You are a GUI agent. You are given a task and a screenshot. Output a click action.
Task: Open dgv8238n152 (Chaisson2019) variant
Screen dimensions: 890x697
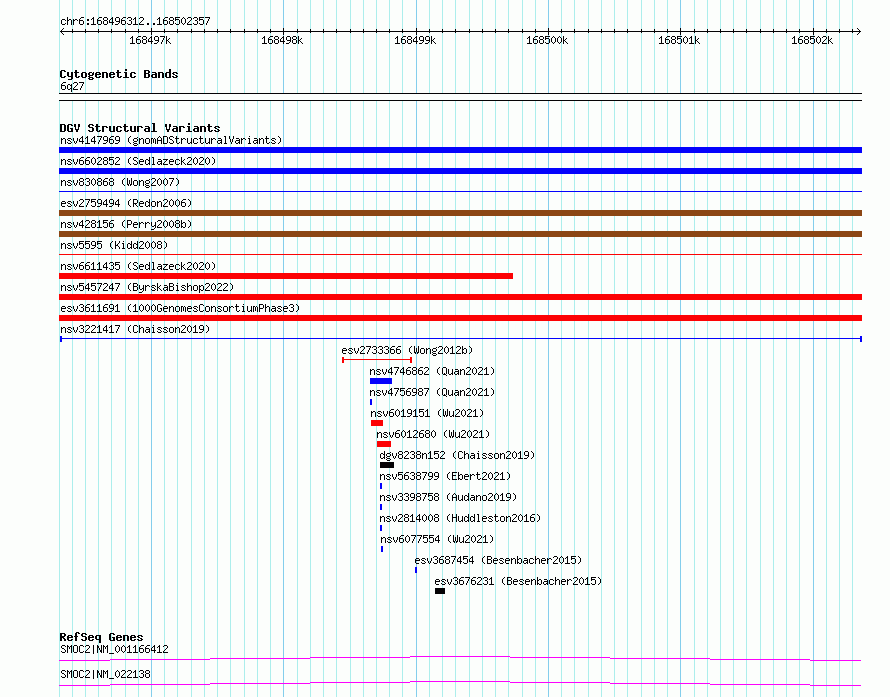[x=457, y=455]
